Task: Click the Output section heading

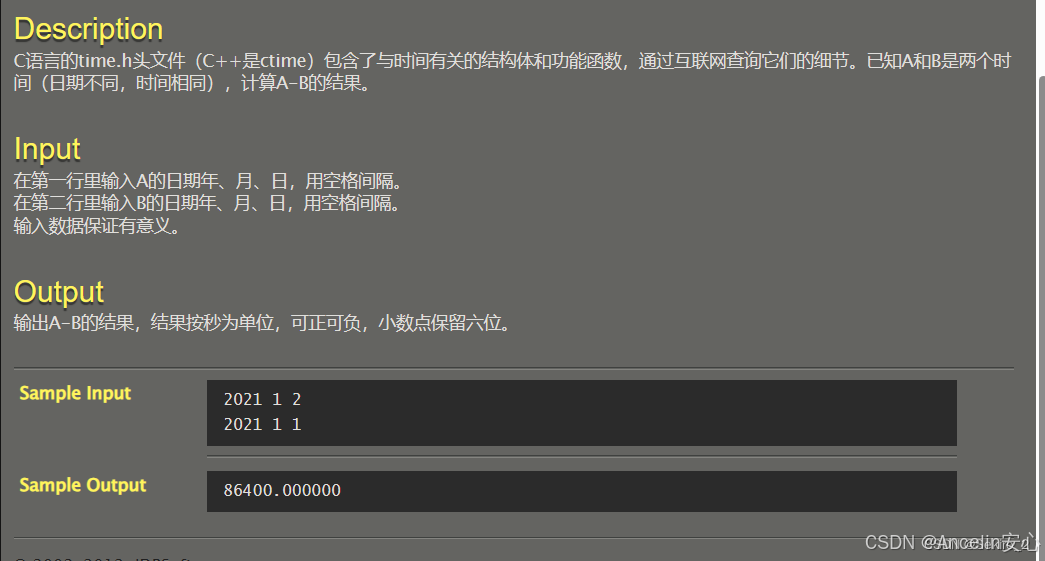Action: pyautogui.click(x=59, y=292)
